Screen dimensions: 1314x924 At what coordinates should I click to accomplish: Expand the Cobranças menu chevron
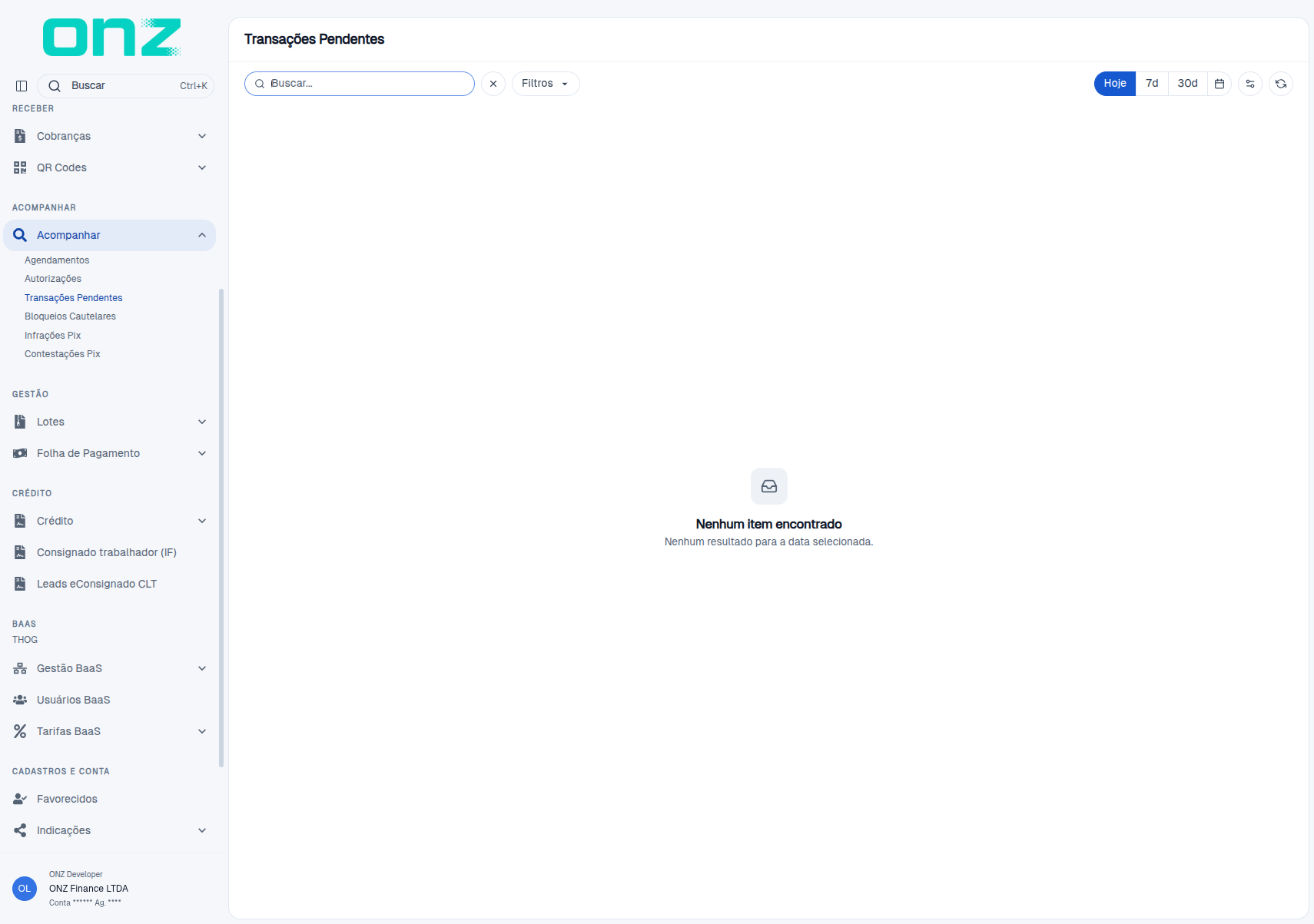202,136
